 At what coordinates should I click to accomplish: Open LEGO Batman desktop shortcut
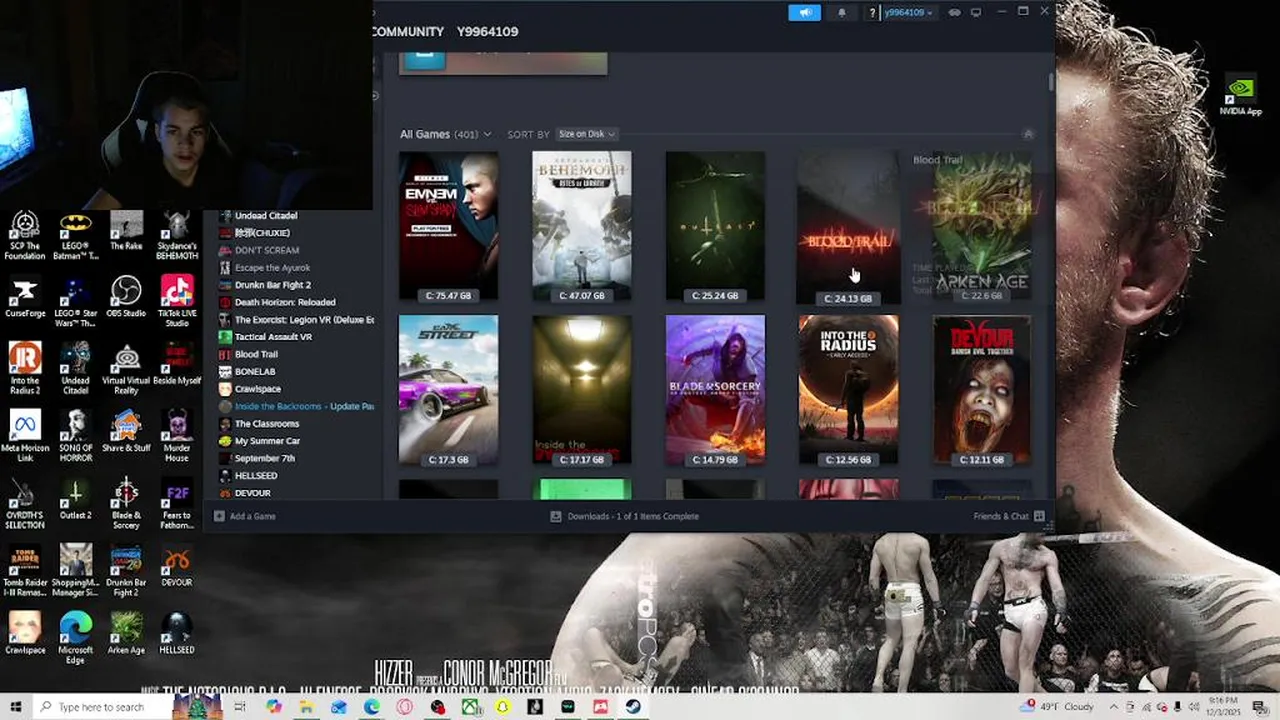pos(76,236)
